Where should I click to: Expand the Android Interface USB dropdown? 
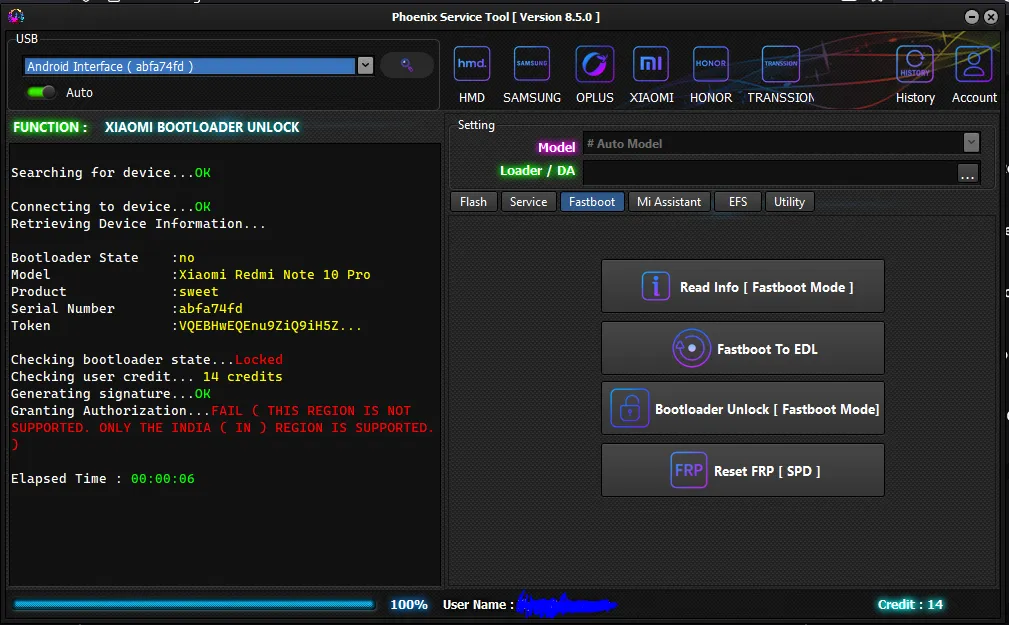(365, 66)
